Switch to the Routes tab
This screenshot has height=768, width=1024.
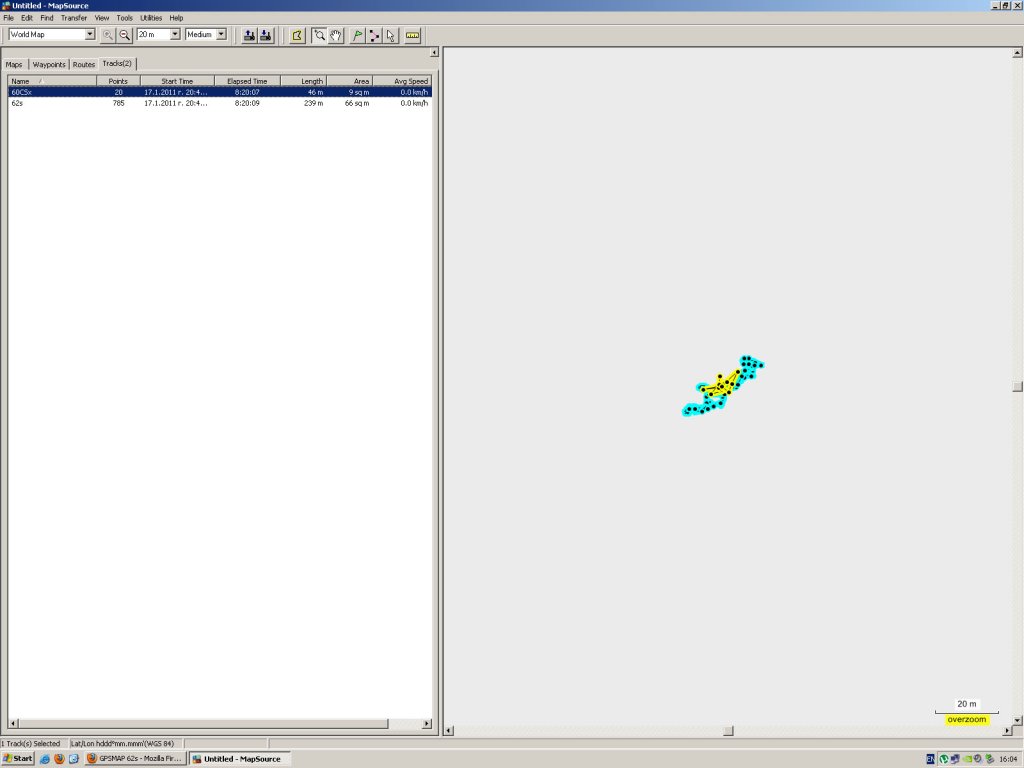pyautogui.click(x=84, y=65)
